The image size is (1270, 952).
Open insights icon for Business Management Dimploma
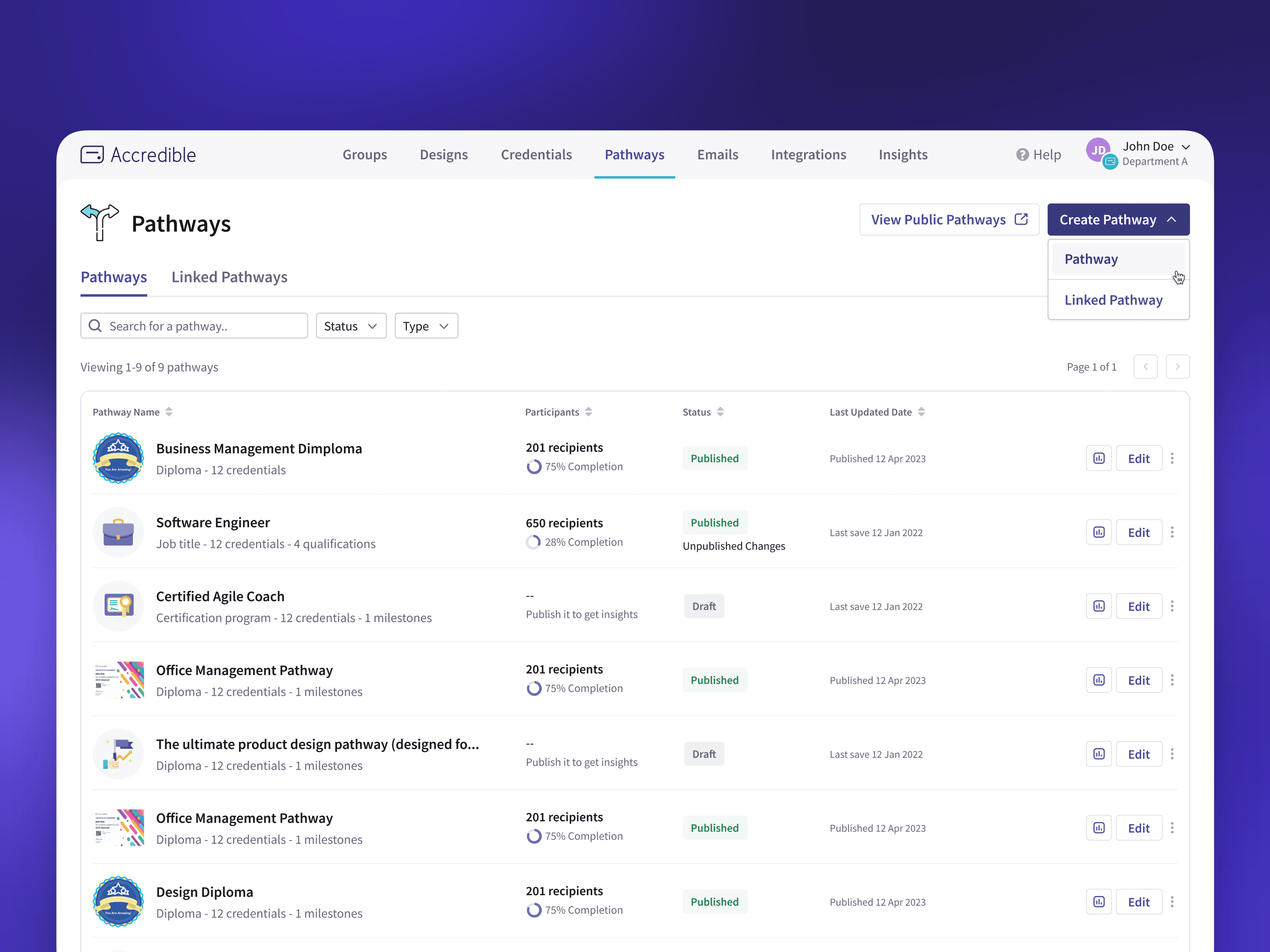pos(1098,458)
